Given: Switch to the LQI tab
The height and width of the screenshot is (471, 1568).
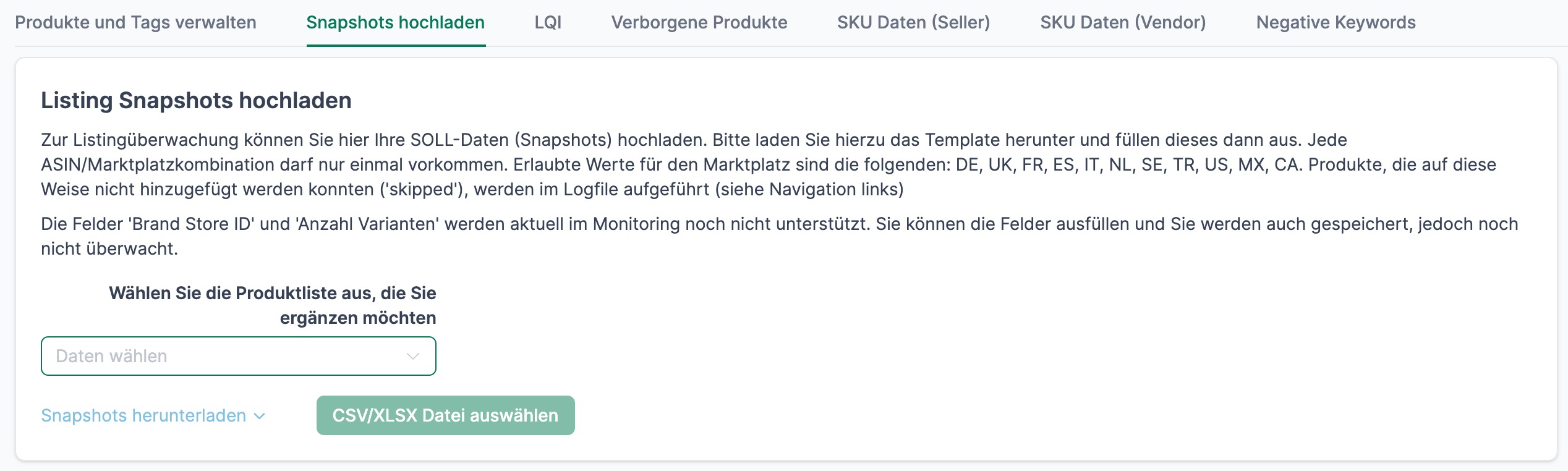Looking at the screenshot, I should 548,23.
